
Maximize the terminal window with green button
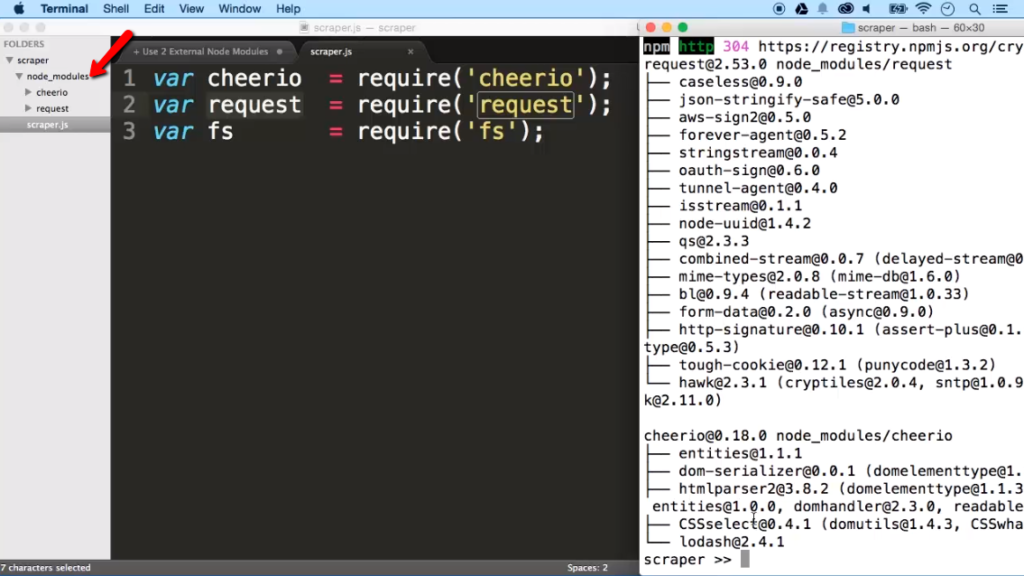(x=682, y=27)
